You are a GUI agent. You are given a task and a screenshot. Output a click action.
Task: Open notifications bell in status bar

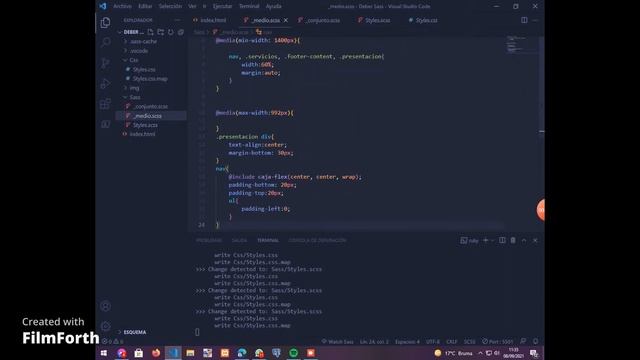point(536,342)
